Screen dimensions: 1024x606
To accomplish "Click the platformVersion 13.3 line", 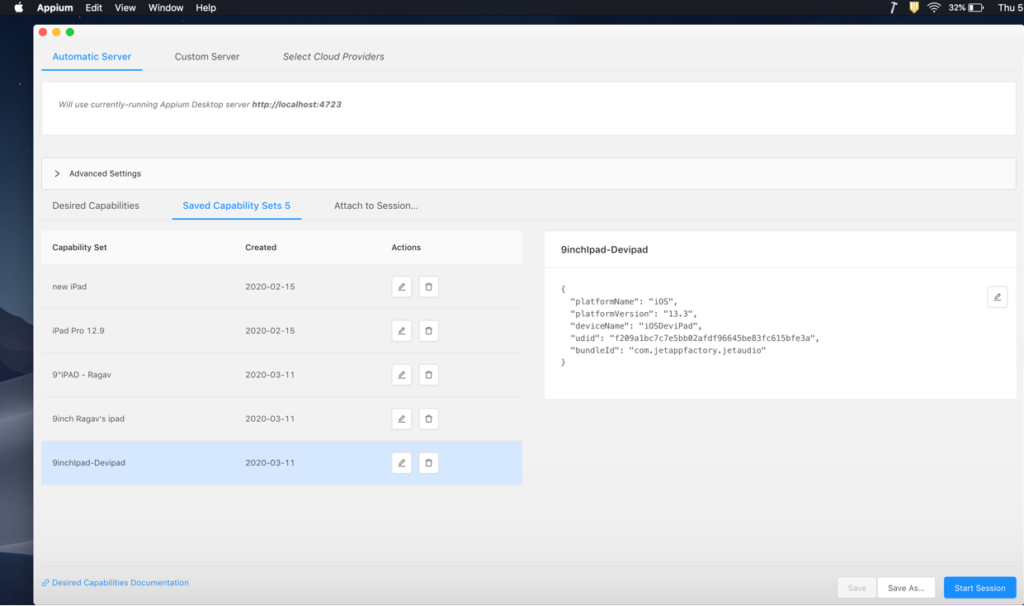I will (633, 314).
